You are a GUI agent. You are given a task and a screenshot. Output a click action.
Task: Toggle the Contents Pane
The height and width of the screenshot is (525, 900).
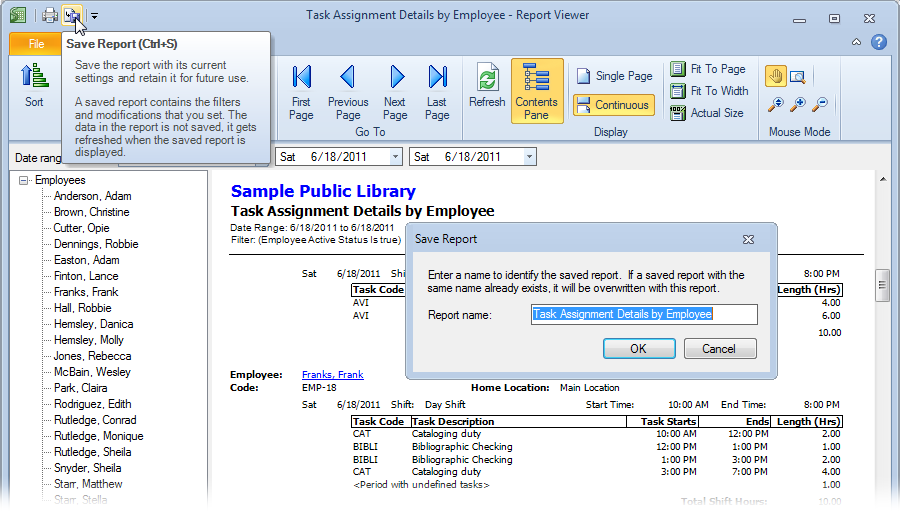click(536, 91)
